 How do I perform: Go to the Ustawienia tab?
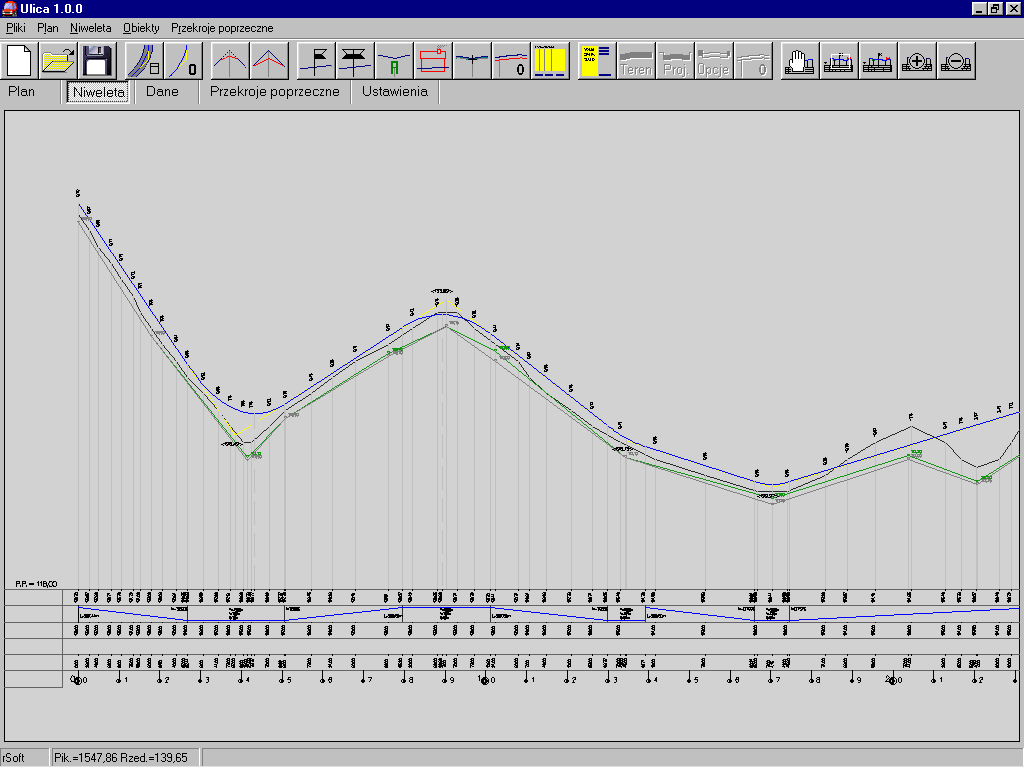(x=395, y=92)
